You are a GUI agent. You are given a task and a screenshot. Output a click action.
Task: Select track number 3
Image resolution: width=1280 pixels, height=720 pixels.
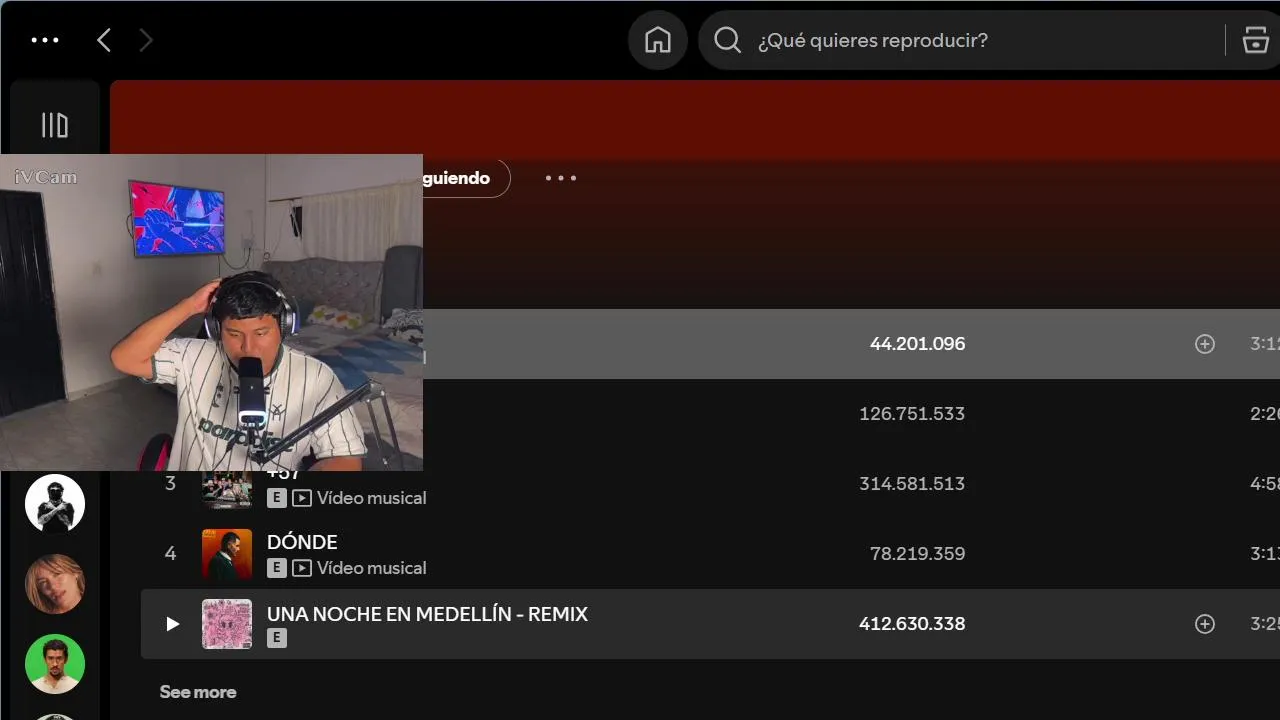pyautogui.click(x=170, y=484)
